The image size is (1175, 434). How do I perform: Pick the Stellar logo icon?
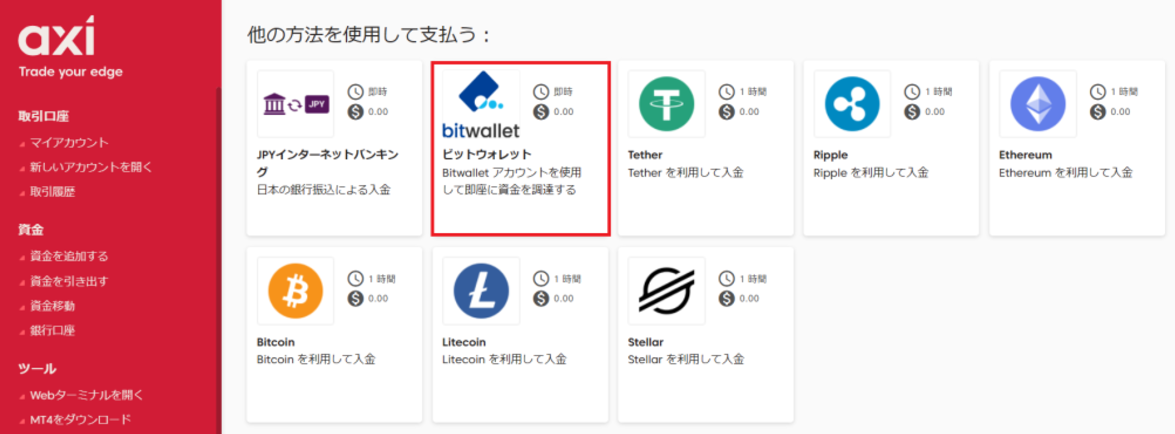[x=666, y=291]
